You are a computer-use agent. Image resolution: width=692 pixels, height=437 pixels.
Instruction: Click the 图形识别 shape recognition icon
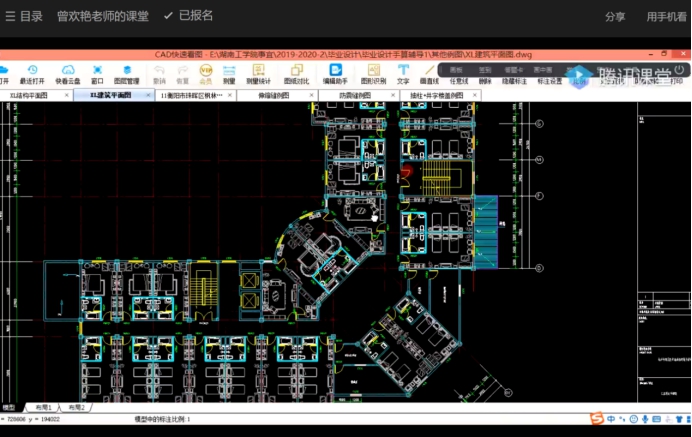[372, 73]
